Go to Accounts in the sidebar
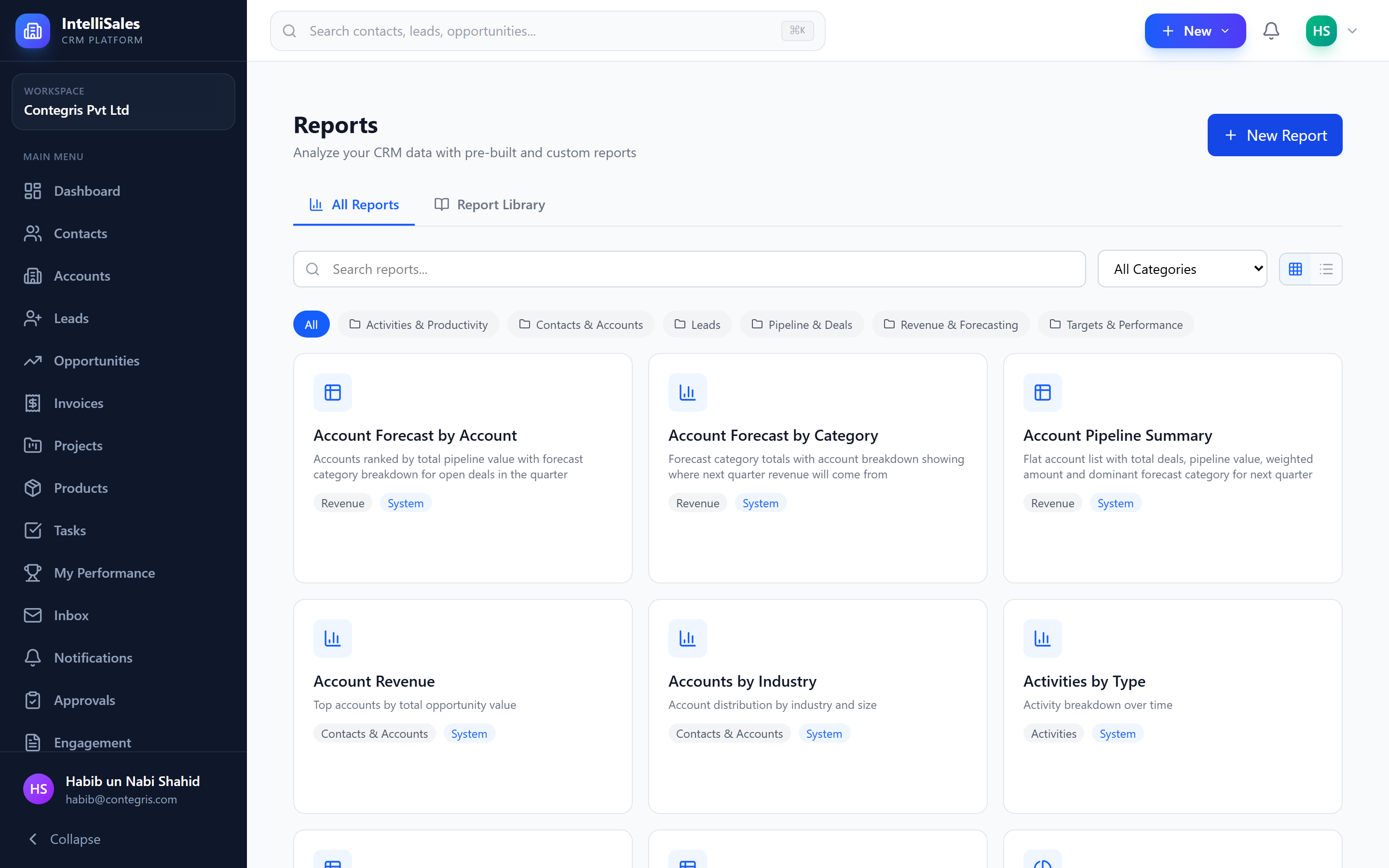The height and width of the screenshot is (868, 1389). [123, 275]
